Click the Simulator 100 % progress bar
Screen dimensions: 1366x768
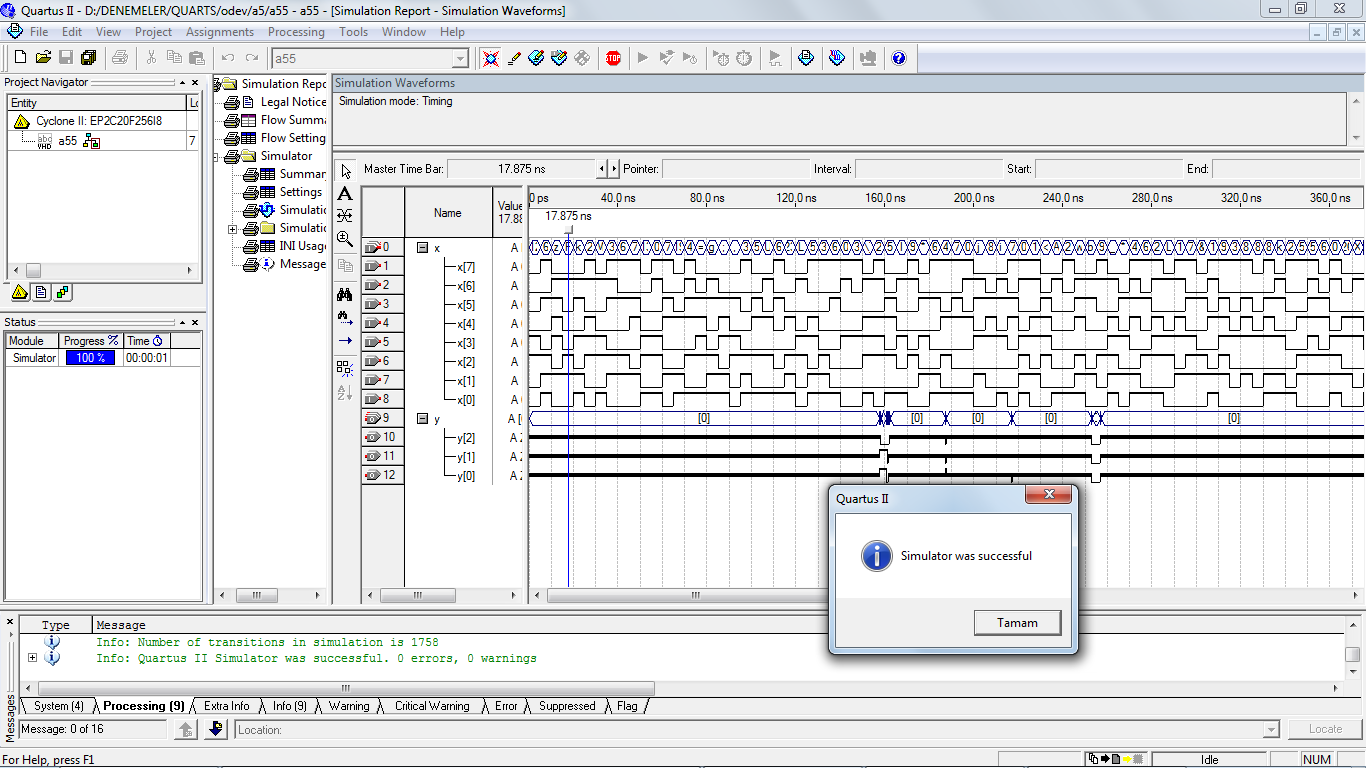(x=91, y=358)
